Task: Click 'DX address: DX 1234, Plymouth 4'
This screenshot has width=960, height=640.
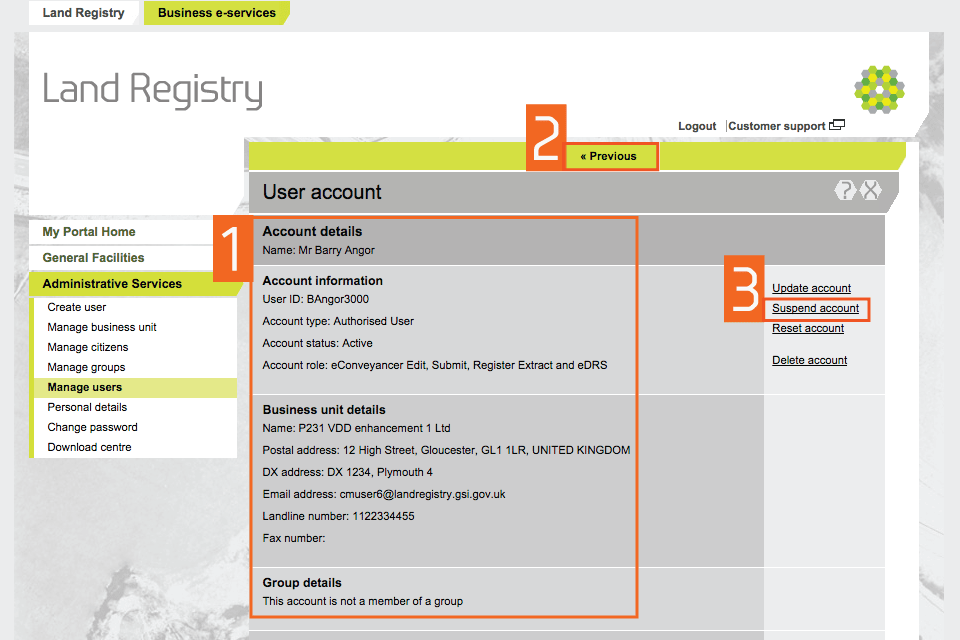Action: click(348, 472)
